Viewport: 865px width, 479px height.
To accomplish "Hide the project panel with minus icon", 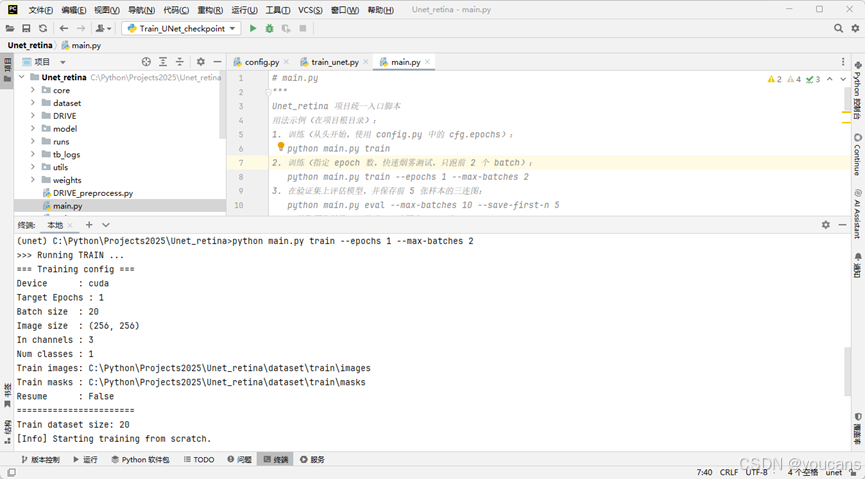I will coord(217,62).
